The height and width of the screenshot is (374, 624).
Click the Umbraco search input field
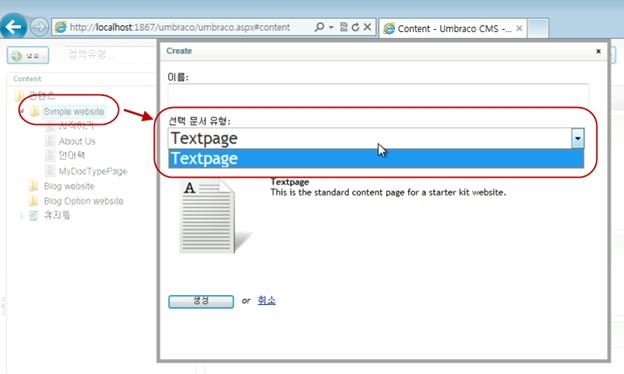111,55
